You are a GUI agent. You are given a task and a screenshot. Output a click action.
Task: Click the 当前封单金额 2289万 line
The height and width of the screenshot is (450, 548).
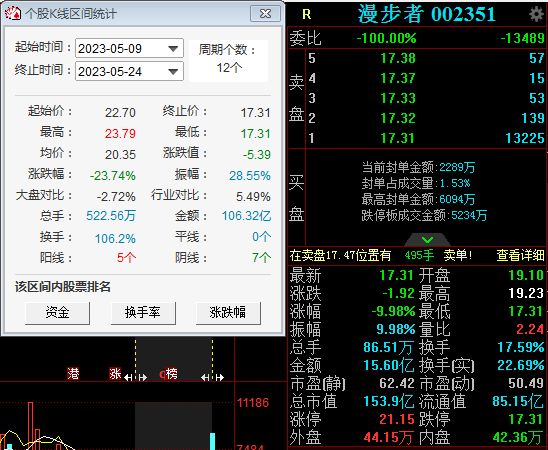(x=418, y=167)
